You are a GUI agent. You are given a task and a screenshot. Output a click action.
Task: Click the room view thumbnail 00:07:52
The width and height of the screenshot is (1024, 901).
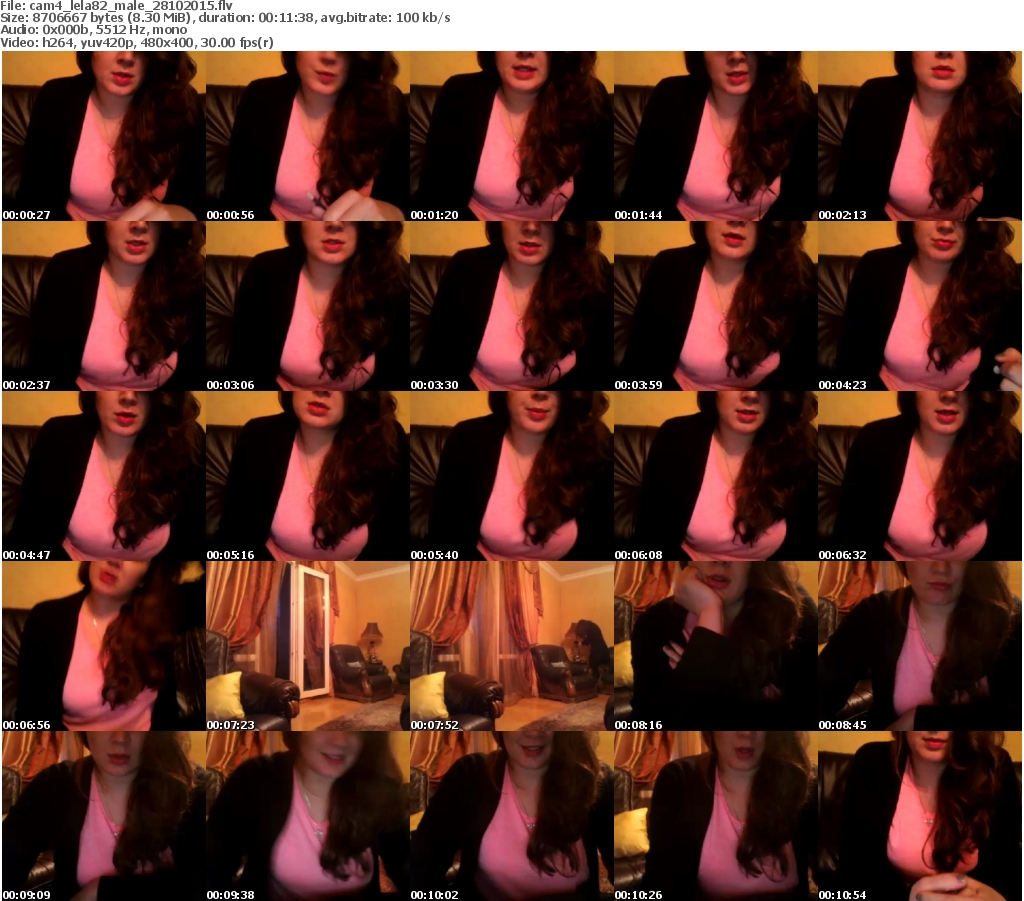tap(511, 646)
